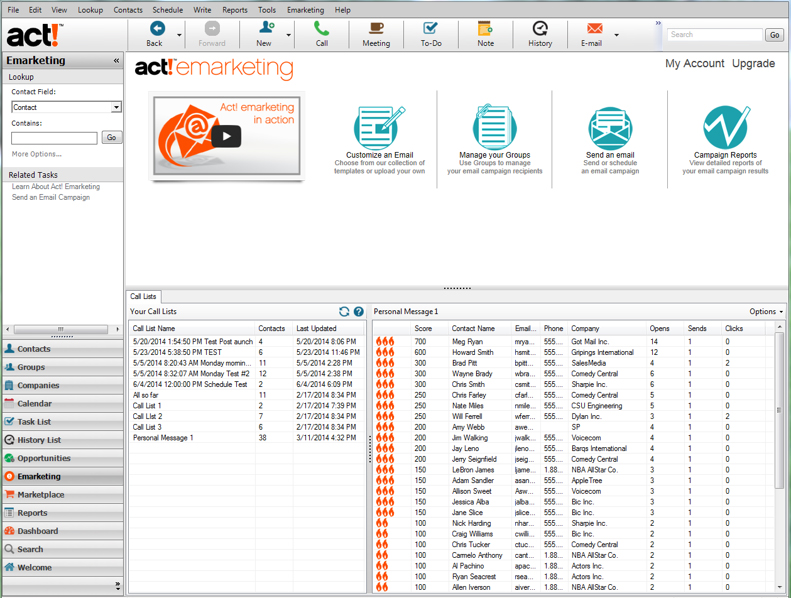Click the Contains text field

[x=54, y=138]
